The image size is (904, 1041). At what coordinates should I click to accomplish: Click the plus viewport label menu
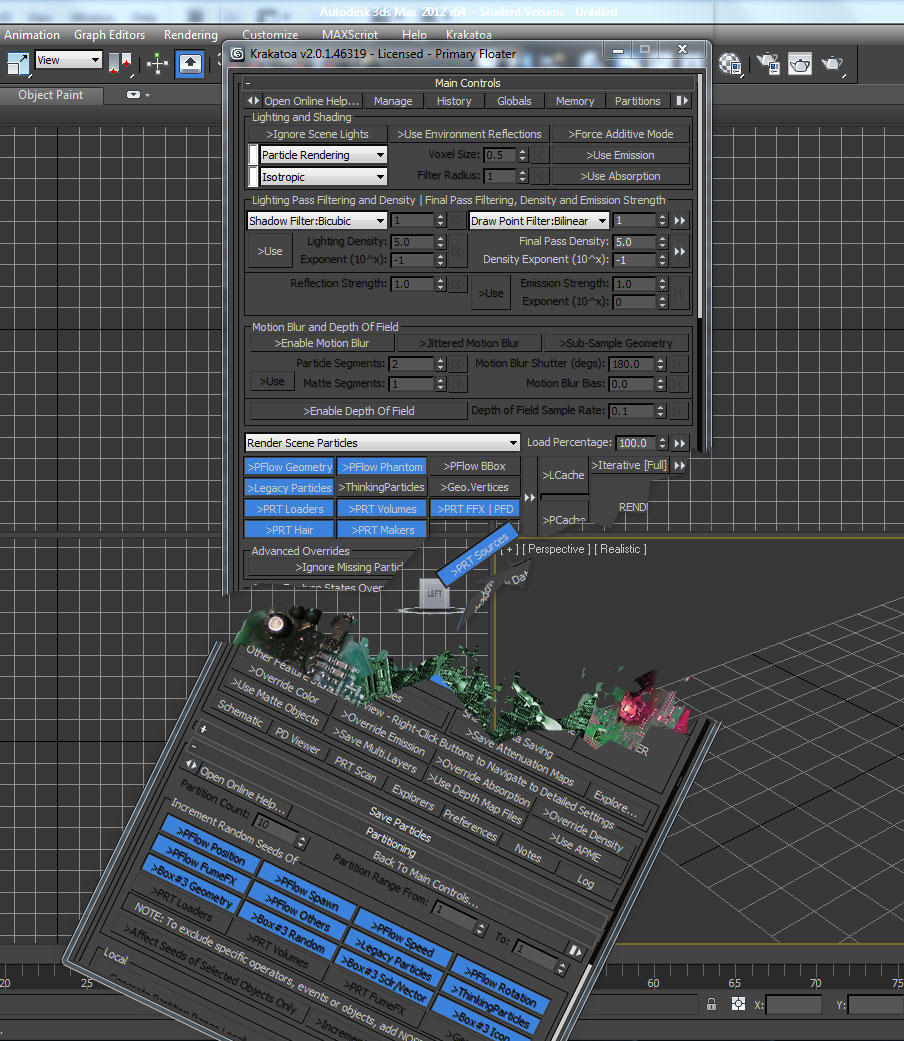pyautogui.click(x=509, y=549)
